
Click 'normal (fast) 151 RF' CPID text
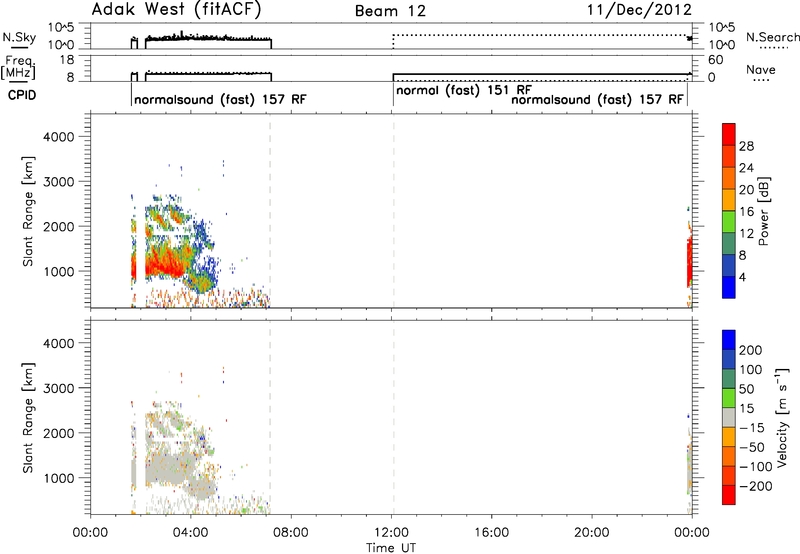pos(464,90)
